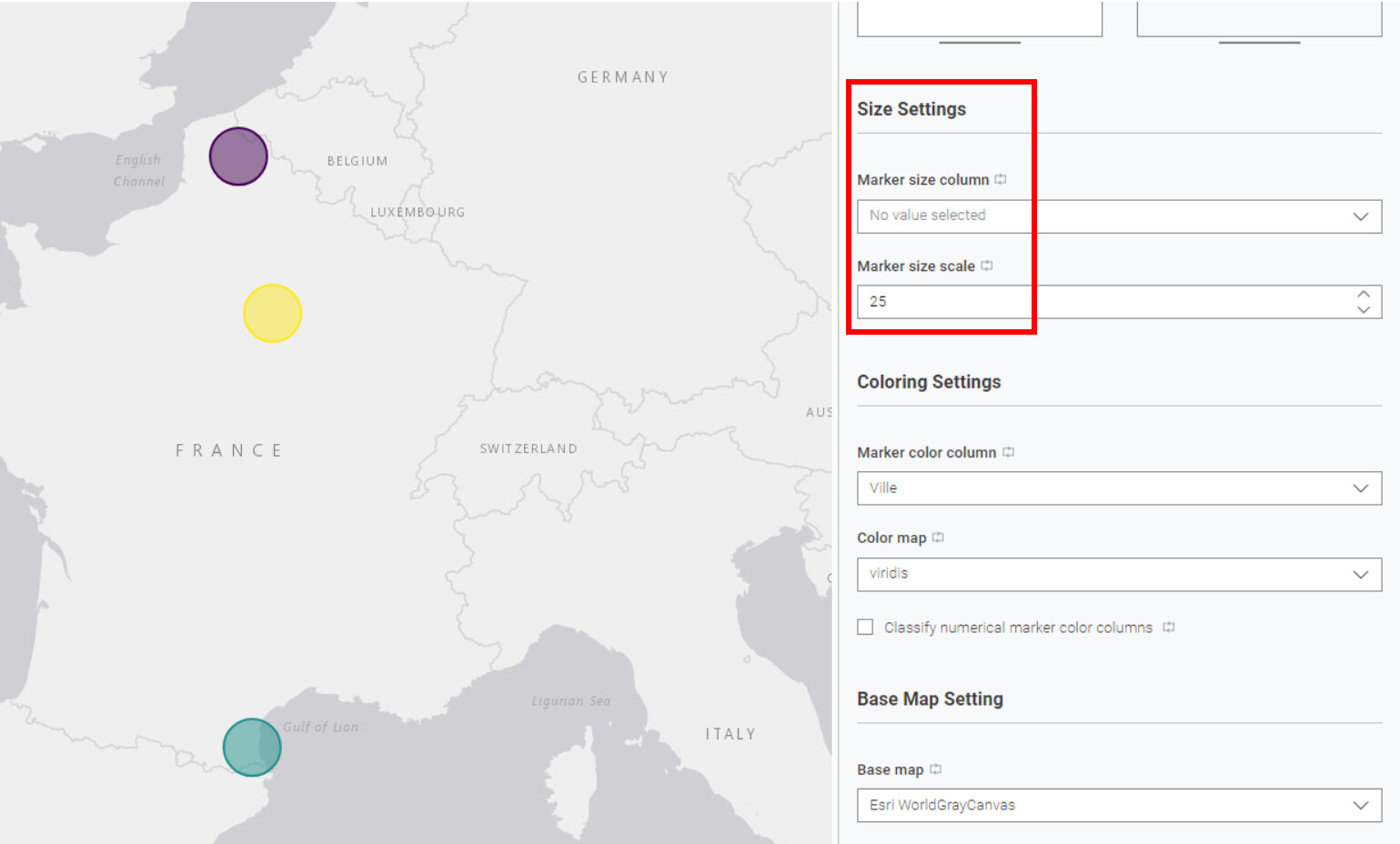This screenshot has width=1400, height=844.
Task: Click the Marker size scale input field
Action: (1092, 302)
